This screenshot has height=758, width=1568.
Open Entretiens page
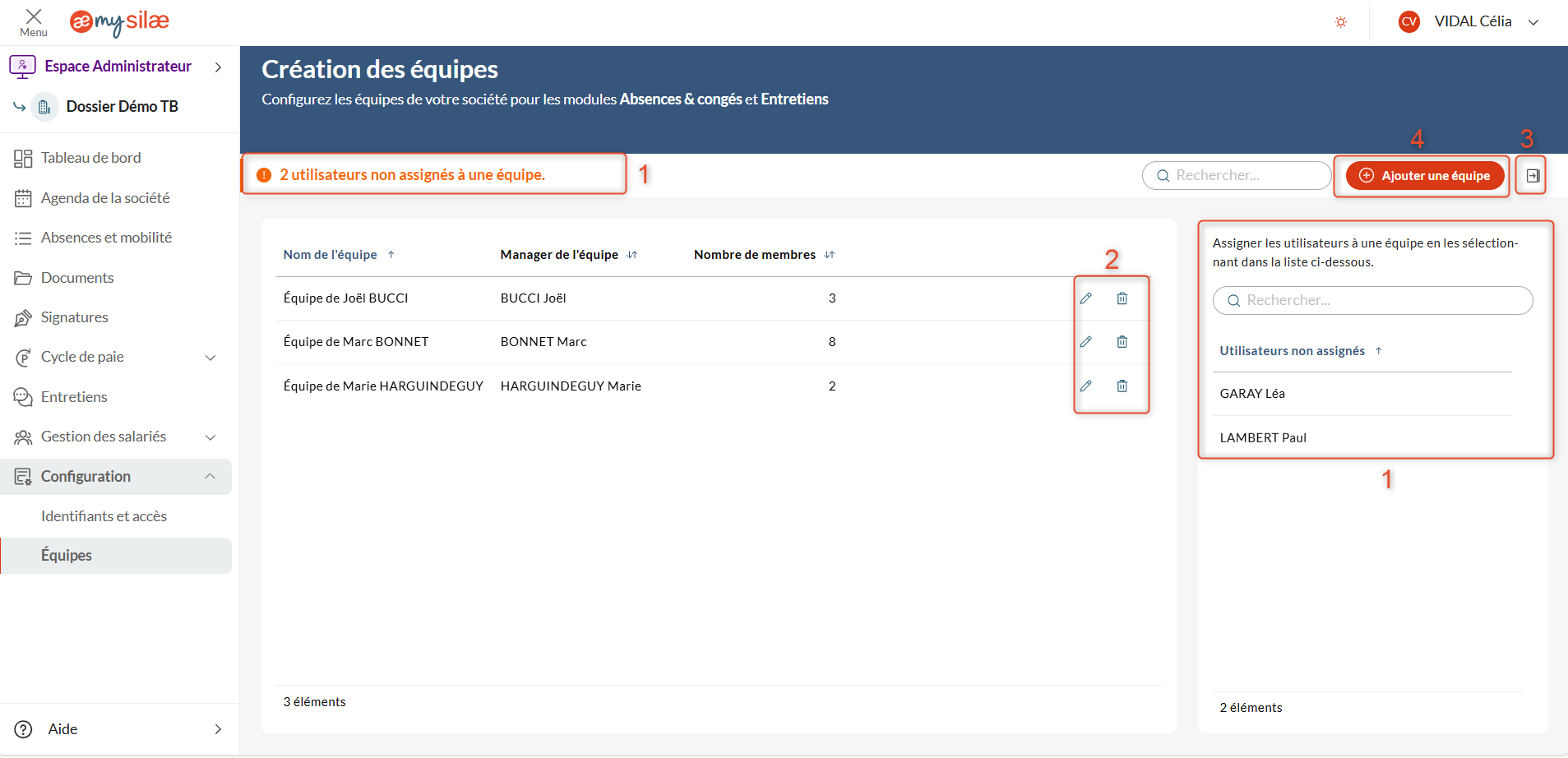tap(74, 397)
